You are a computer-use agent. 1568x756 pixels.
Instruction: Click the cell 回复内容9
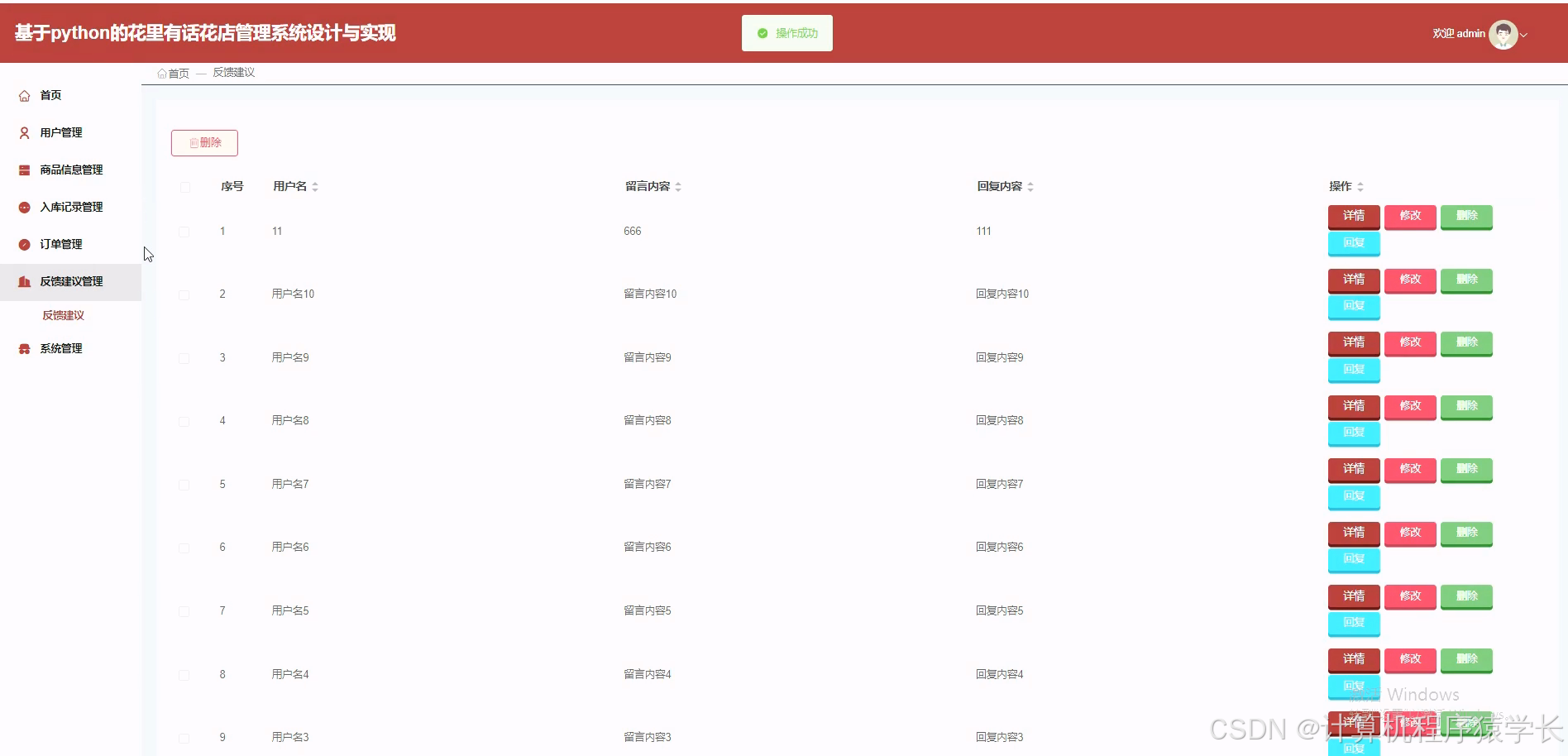1000,358
